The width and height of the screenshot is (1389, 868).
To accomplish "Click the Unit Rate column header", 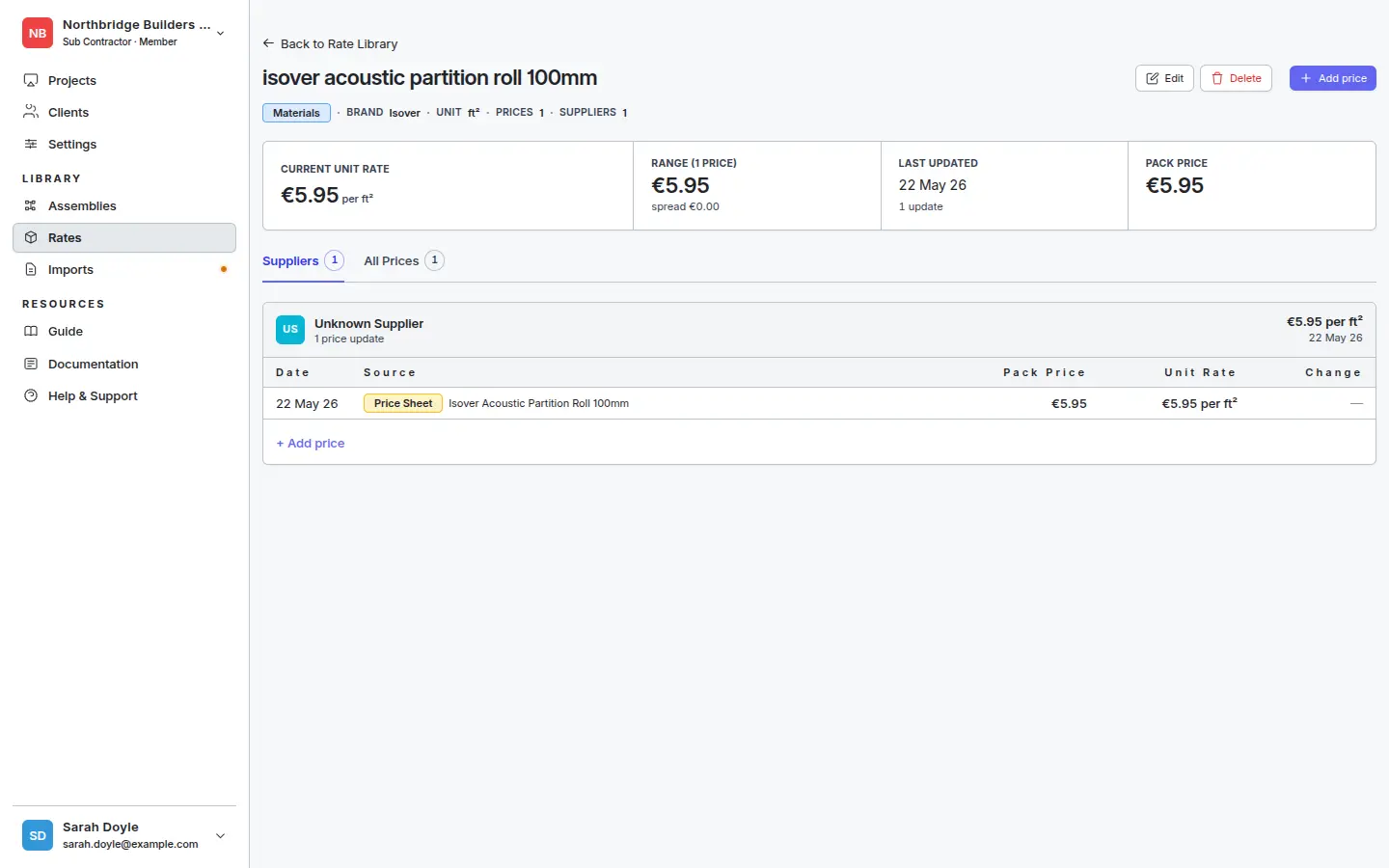I will pyautogui.click(x=1200, y=372).
